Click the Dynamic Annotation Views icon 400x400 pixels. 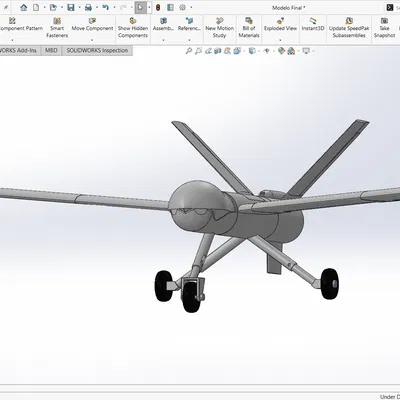coord(227,51)
